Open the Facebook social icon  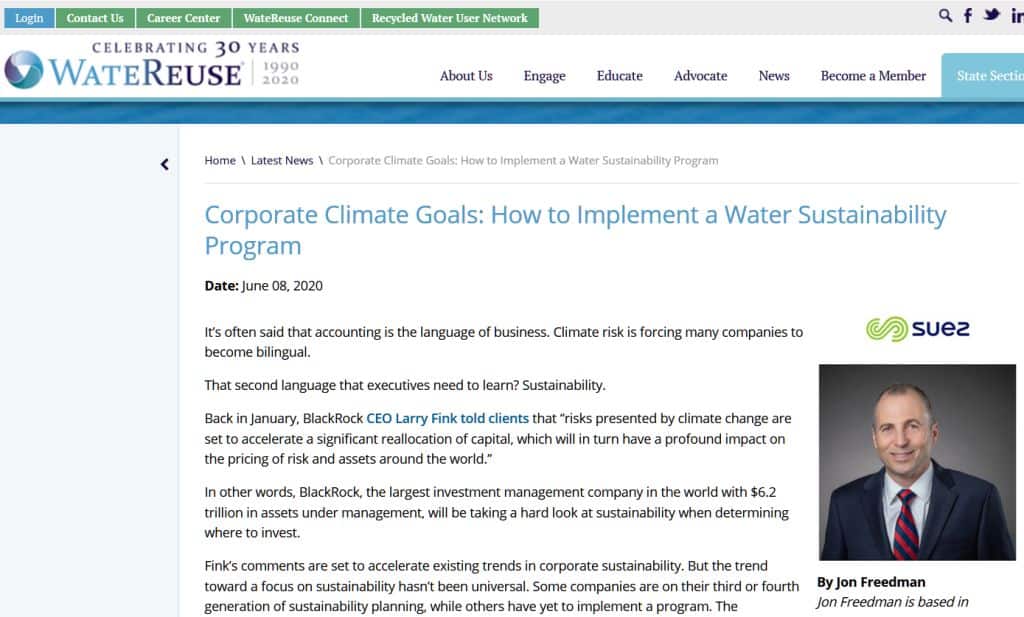click(x=968, y=16)
